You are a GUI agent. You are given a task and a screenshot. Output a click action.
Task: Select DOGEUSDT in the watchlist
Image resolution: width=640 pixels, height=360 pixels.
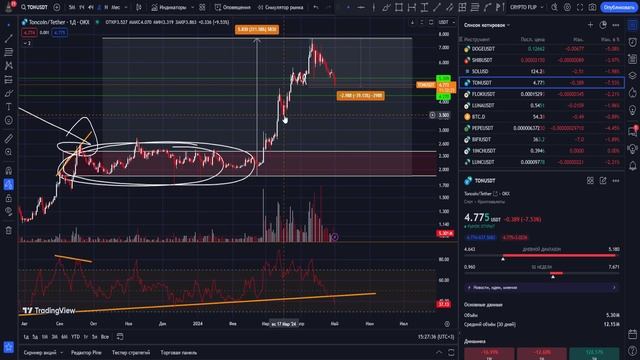pos(542,49)
